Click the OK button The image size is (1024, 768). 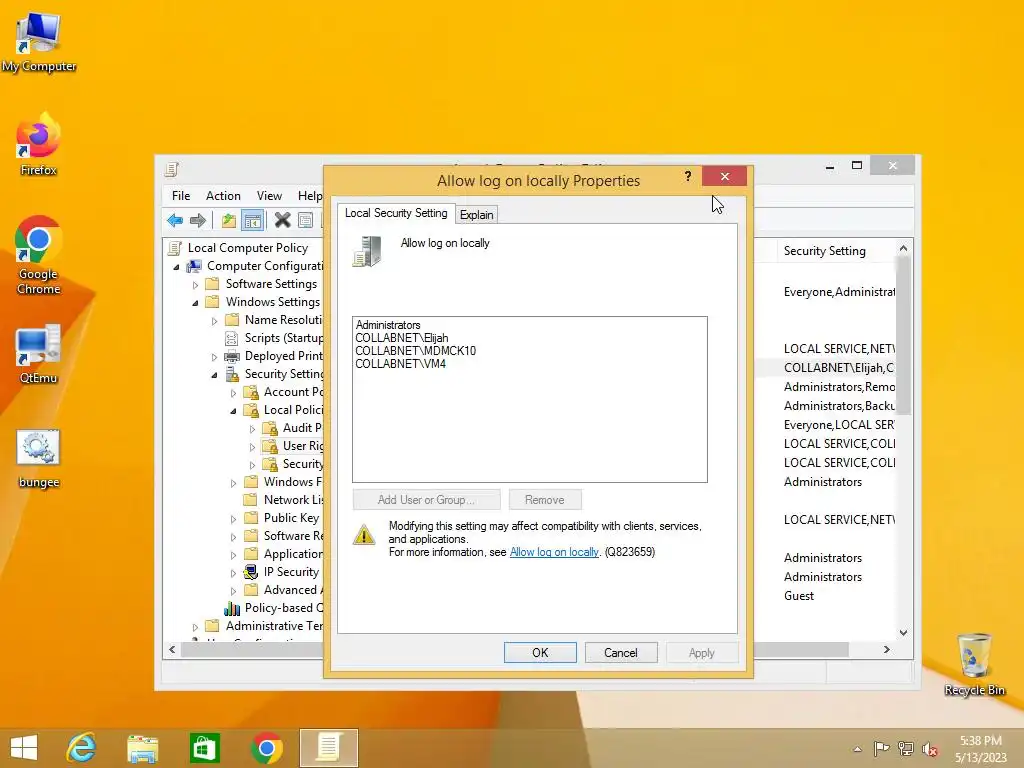tap(540, 652)
